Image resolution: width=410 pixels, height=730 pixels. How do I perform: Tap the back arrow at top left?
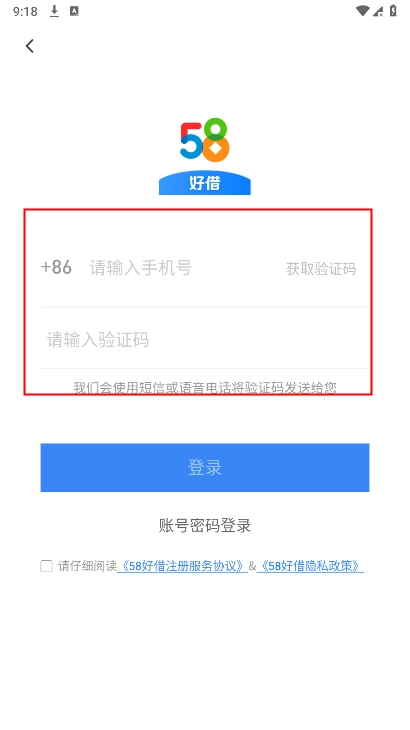(x=30, y=46)
